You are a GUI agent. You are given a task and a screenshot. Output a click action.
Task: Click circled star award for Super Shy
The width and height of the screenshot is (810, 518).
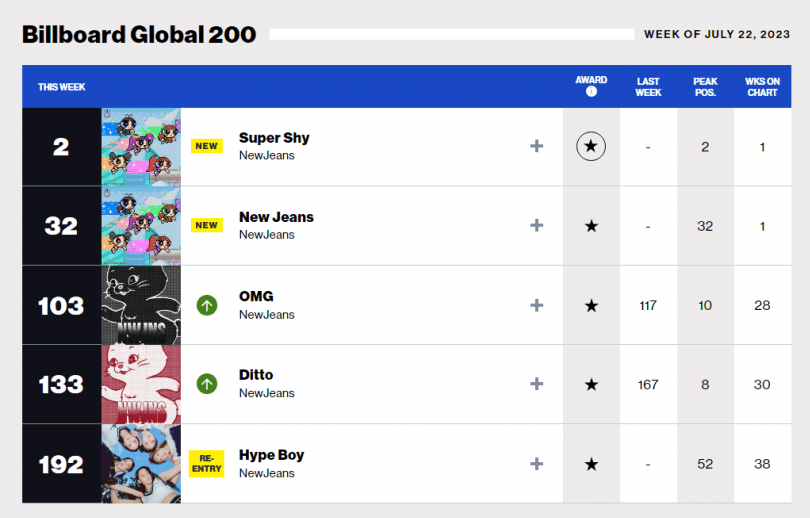pyautogui.click(x=591, y=146)
